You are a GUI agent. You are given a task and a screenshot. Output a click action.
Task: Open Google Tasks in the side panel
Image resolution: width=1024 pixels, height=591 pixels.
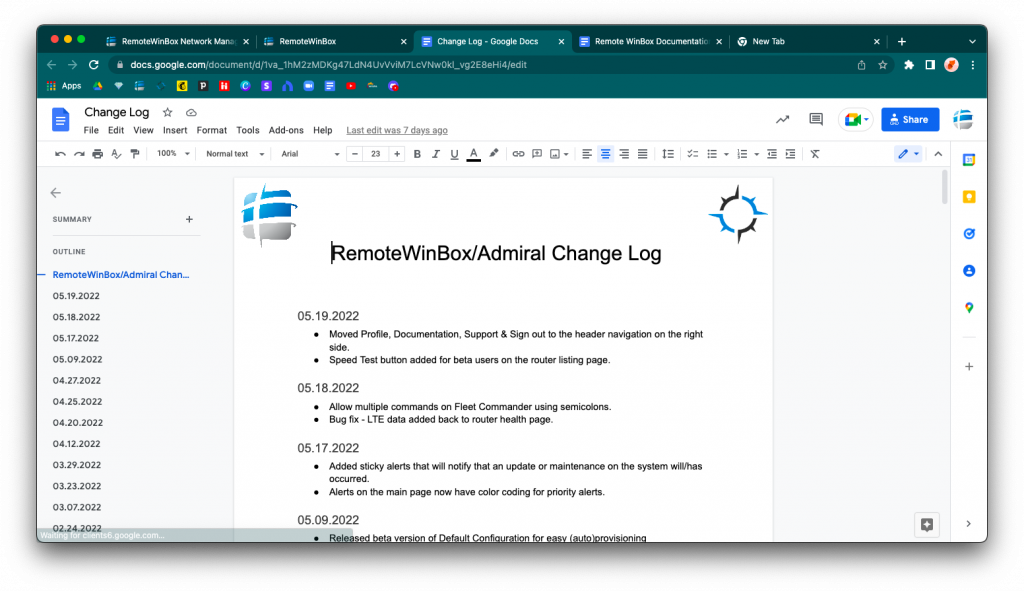click(969, 233)
